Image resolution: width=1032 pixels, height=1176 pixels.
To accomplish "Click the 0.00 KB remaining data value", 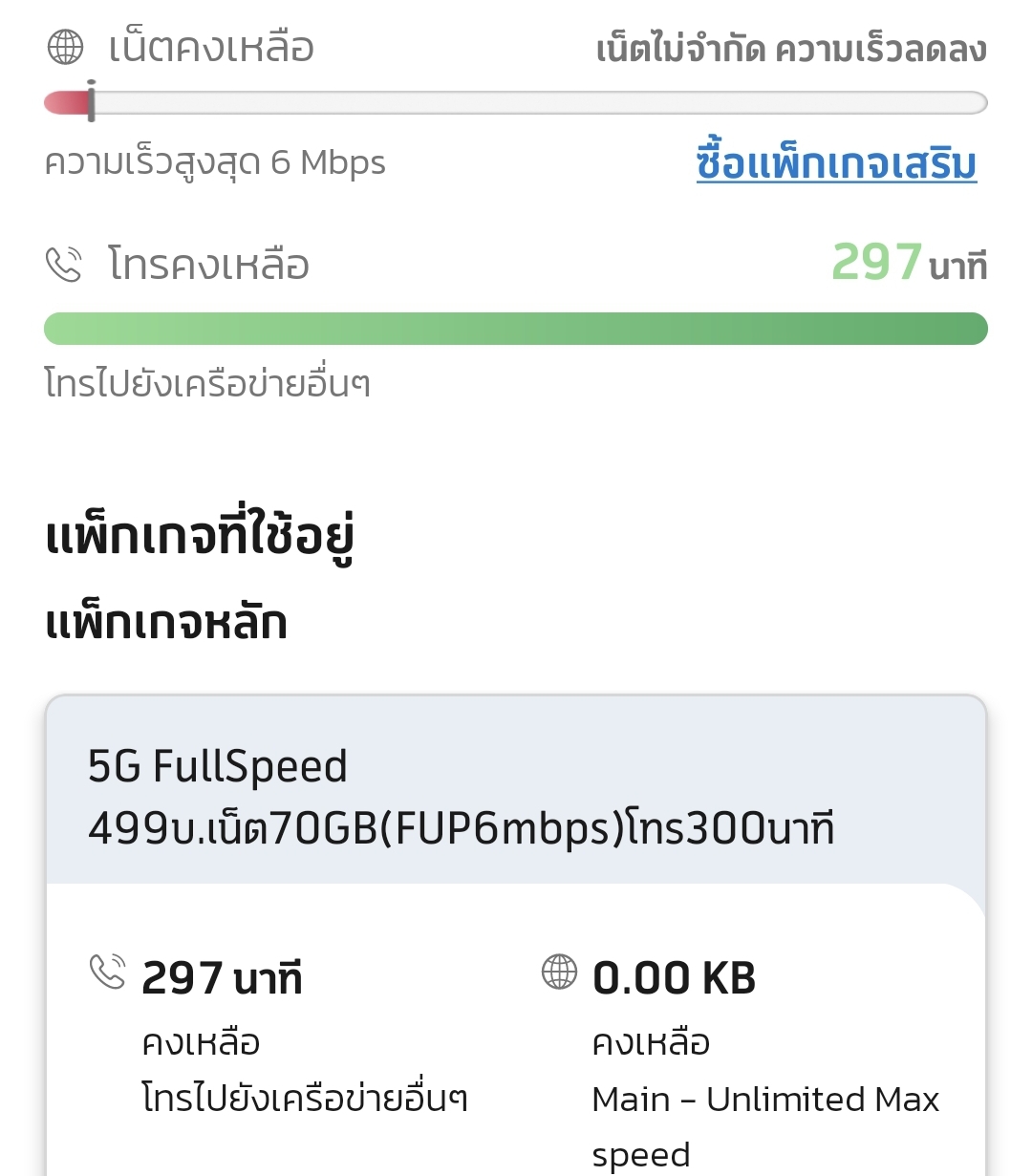I will click(674, 978).
